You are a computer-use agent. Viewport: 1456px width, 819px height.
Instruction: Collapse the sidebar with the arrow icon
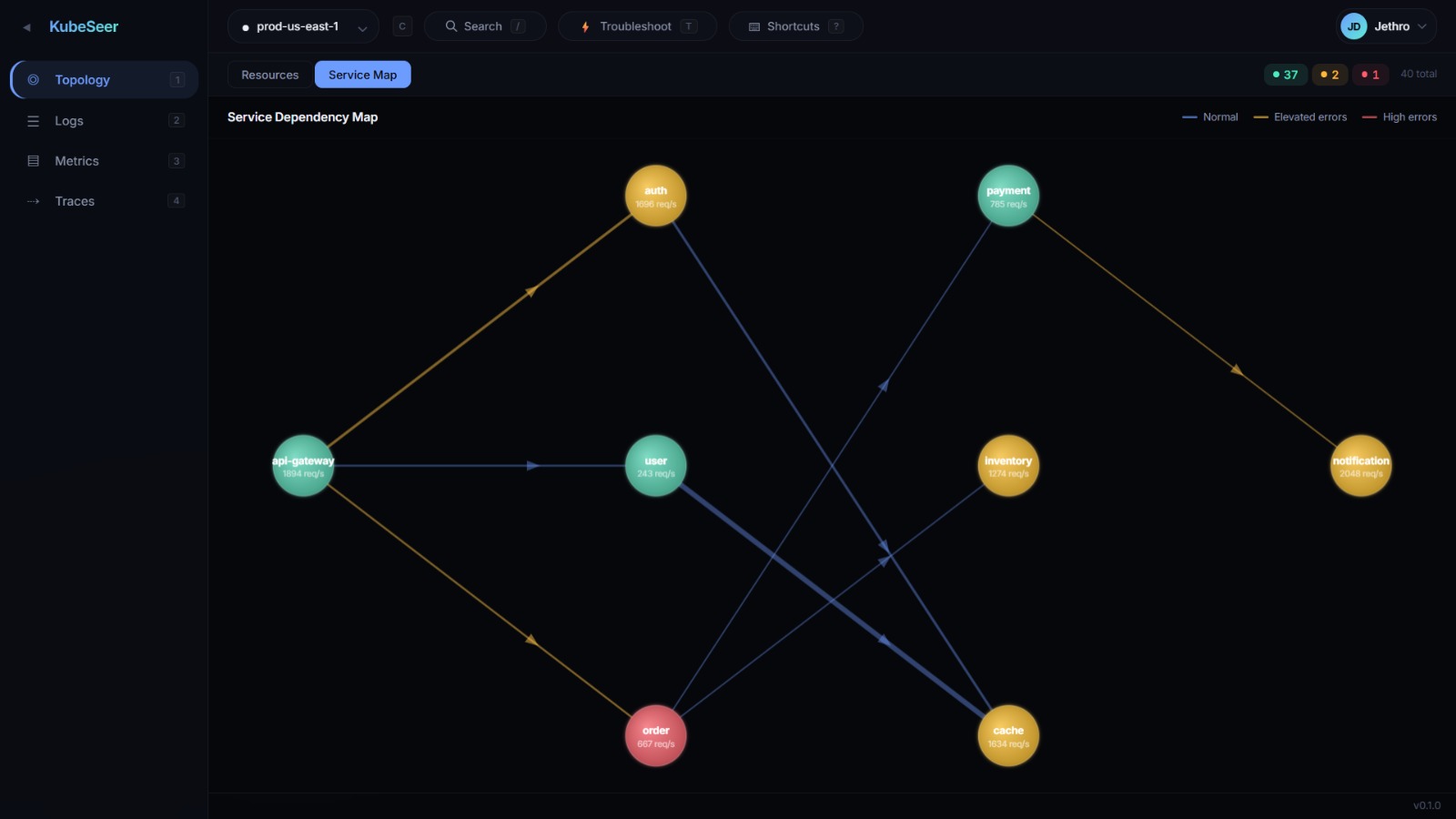pos(26,27)
